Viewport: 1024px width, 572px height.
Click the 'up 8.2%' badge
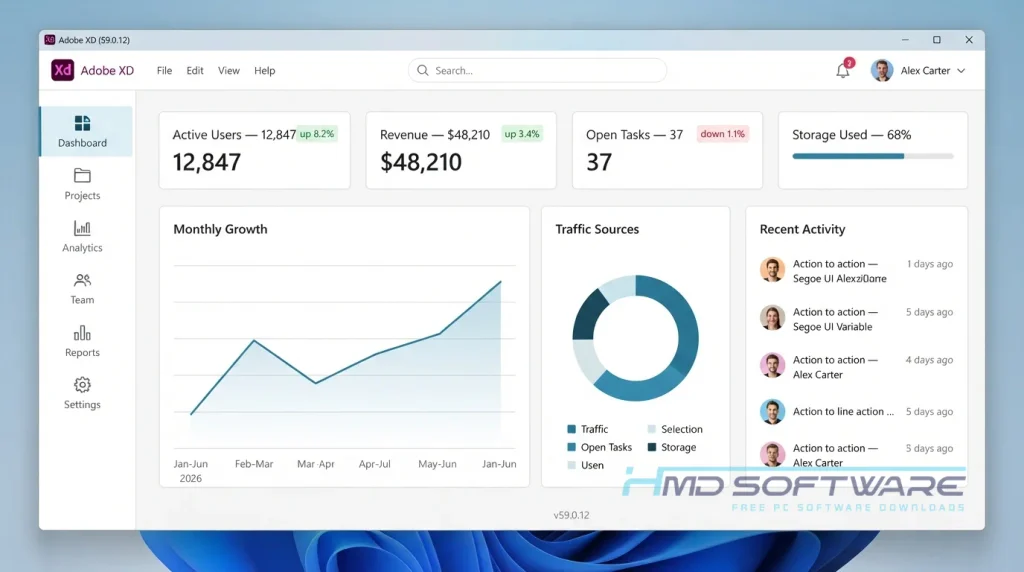tap(317, 134)
